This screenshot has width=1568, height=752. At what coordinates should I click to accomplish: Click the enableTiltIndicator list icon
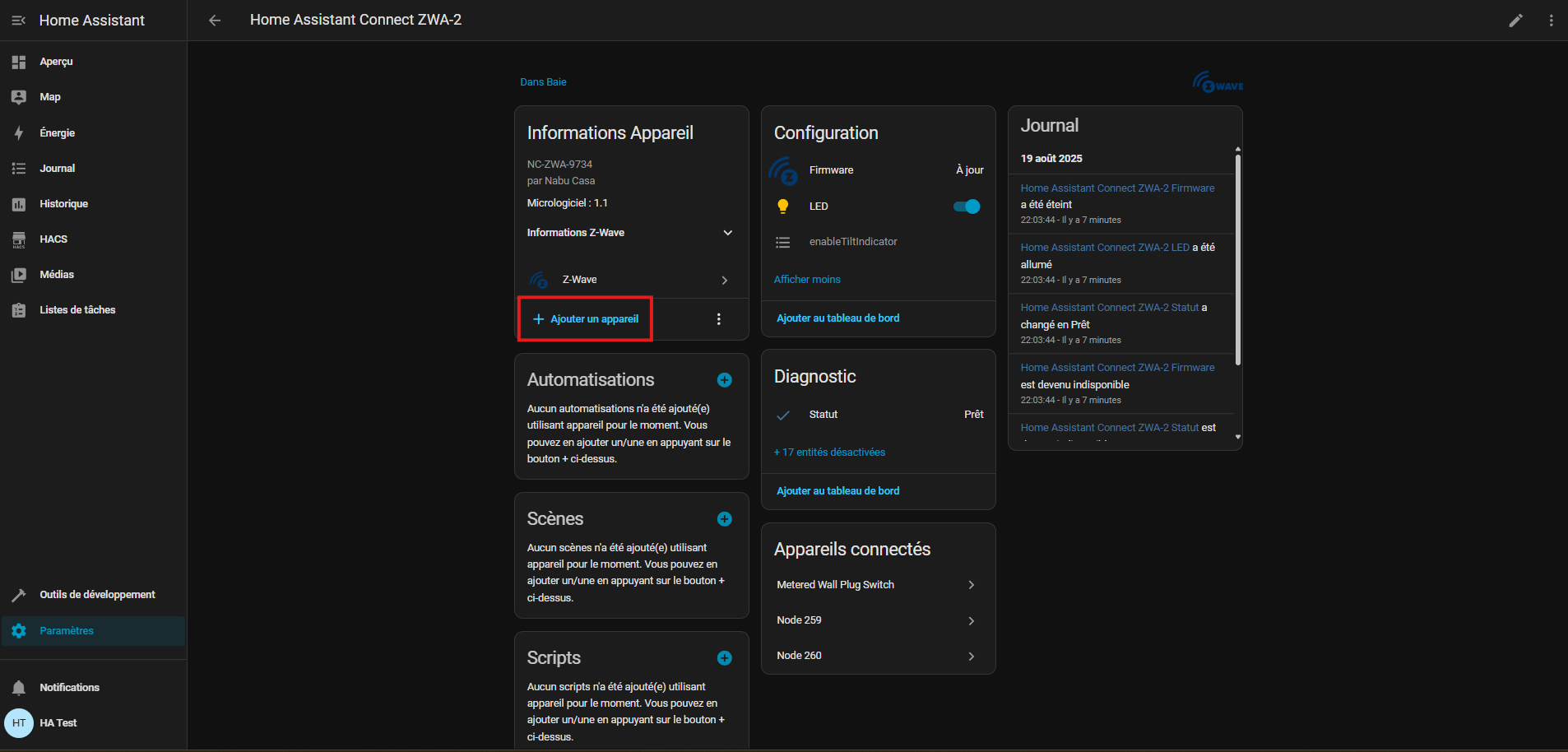tap(783, 242)
